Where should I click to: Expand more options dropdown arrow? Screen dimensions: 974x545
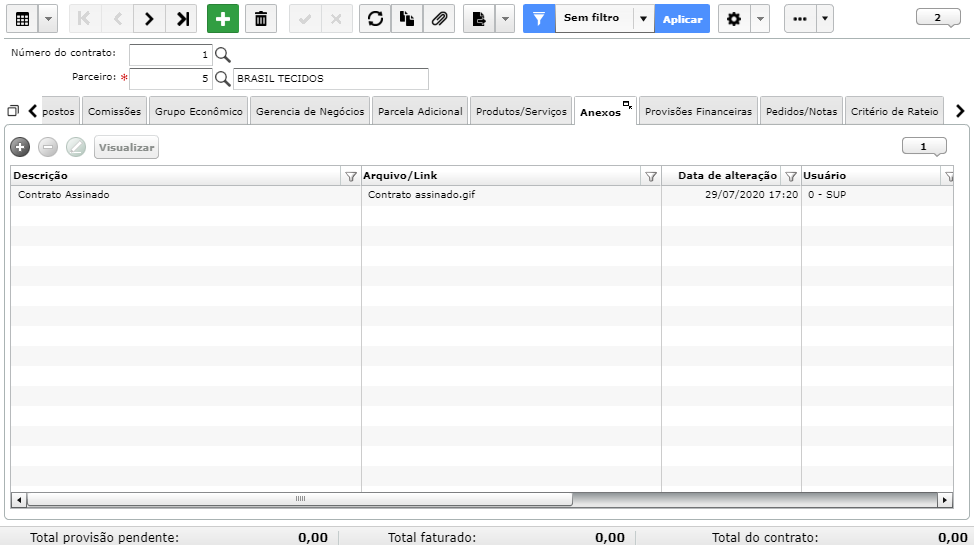(825, 19)
